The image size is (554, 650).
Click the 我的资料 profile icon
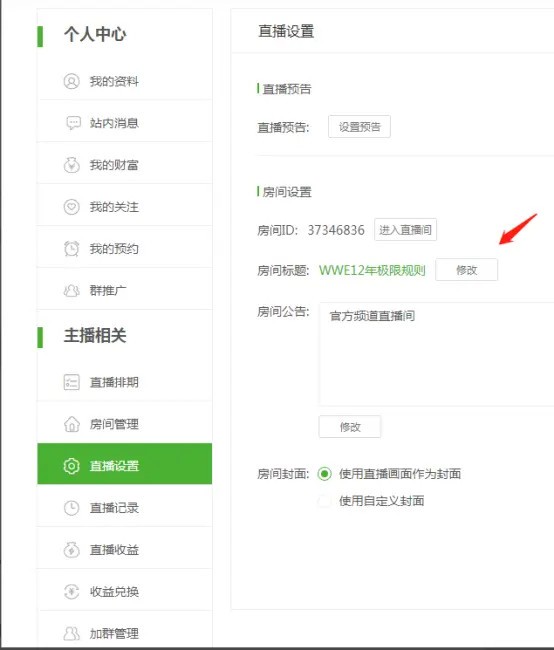(71, 81)
